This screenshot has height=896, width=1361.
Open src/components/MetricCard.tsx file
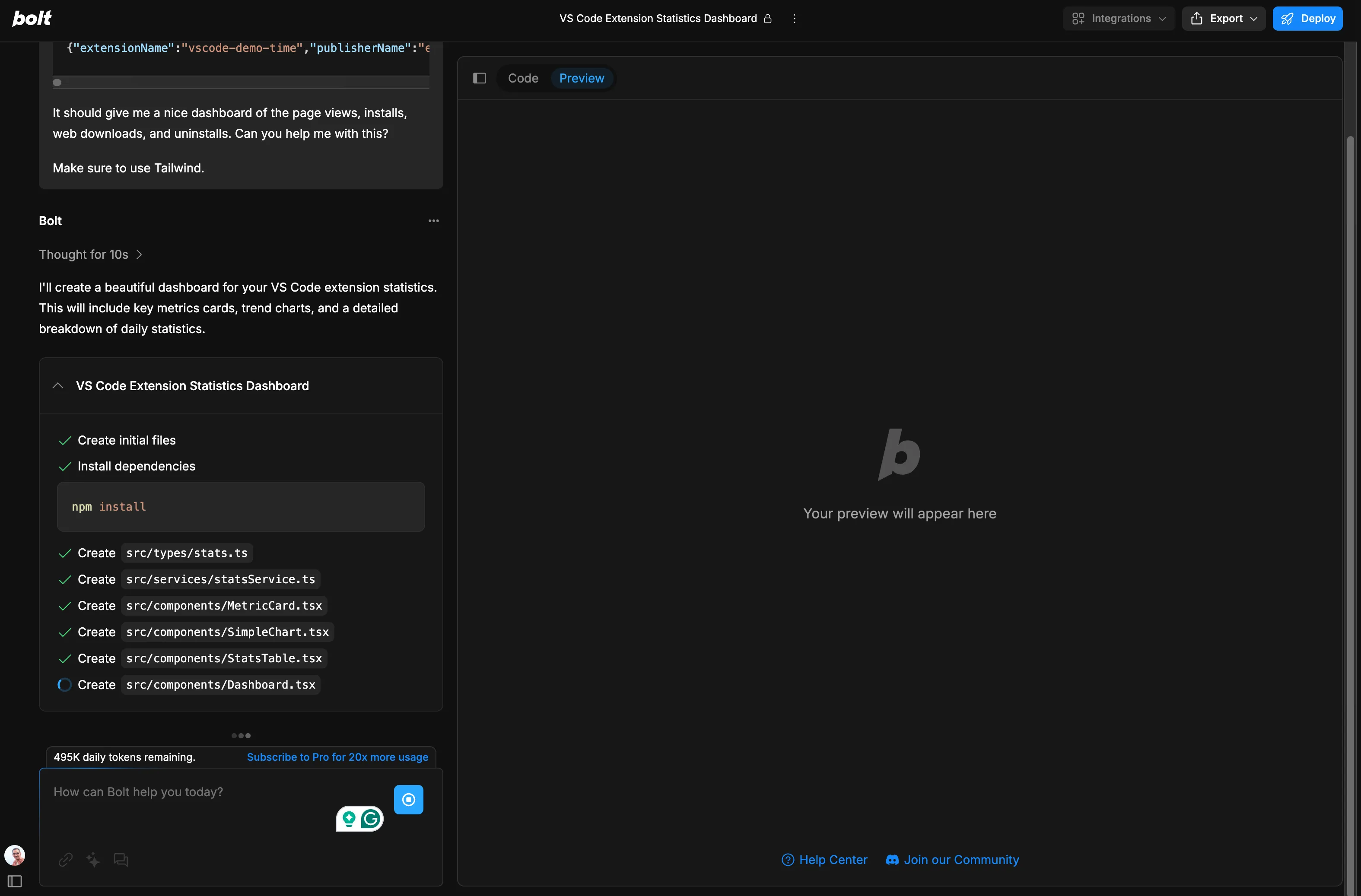click(224, 606)
